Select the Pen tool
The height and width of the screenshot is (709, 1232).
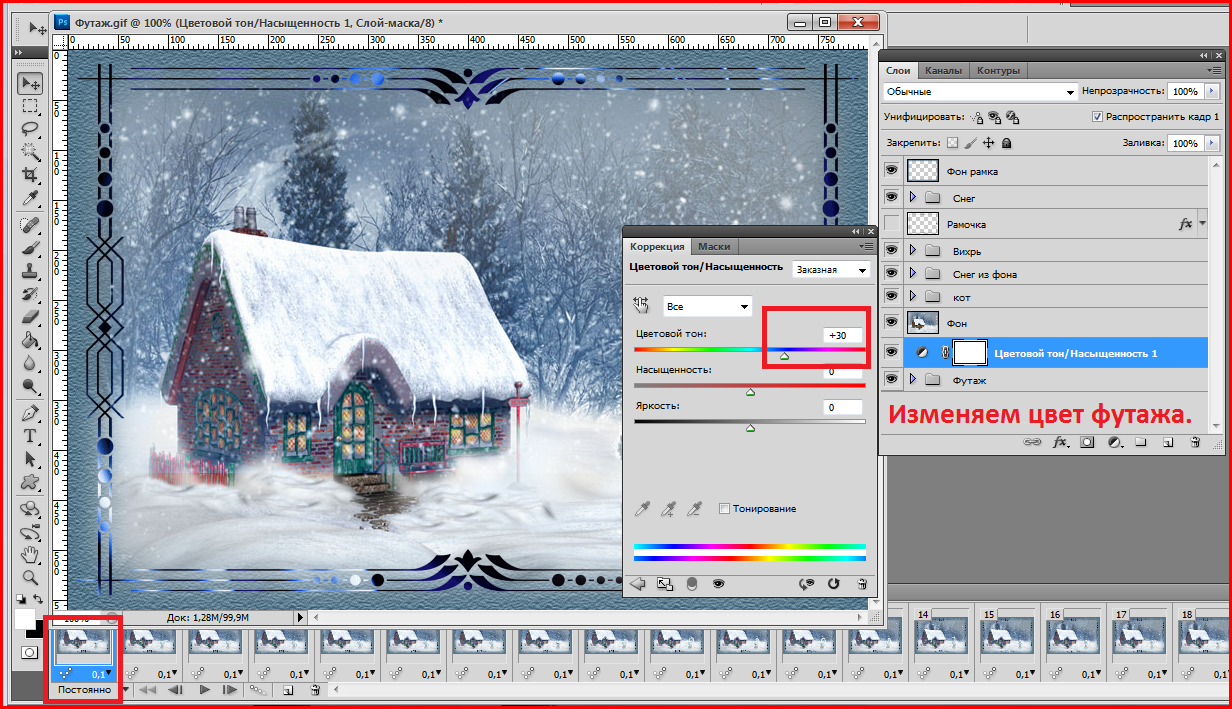pos(31,413)
